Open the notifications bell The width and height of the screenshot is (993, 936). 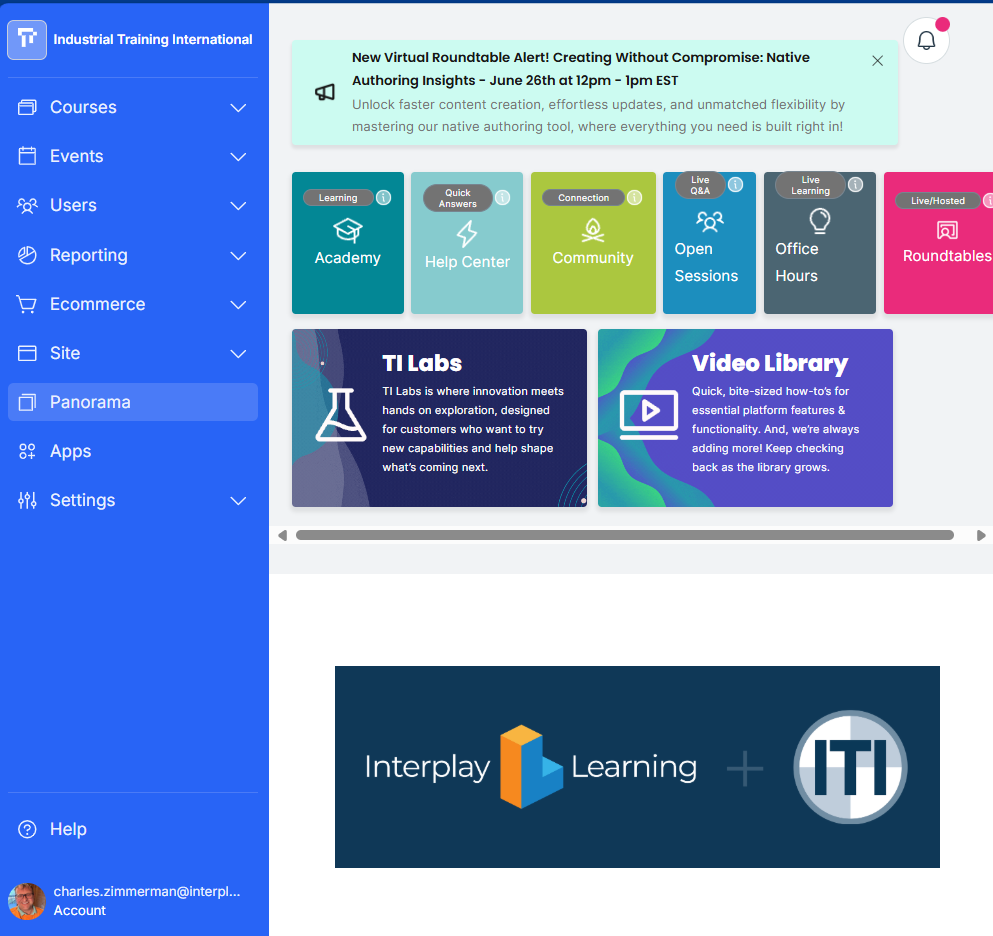(x=926, y=41)
